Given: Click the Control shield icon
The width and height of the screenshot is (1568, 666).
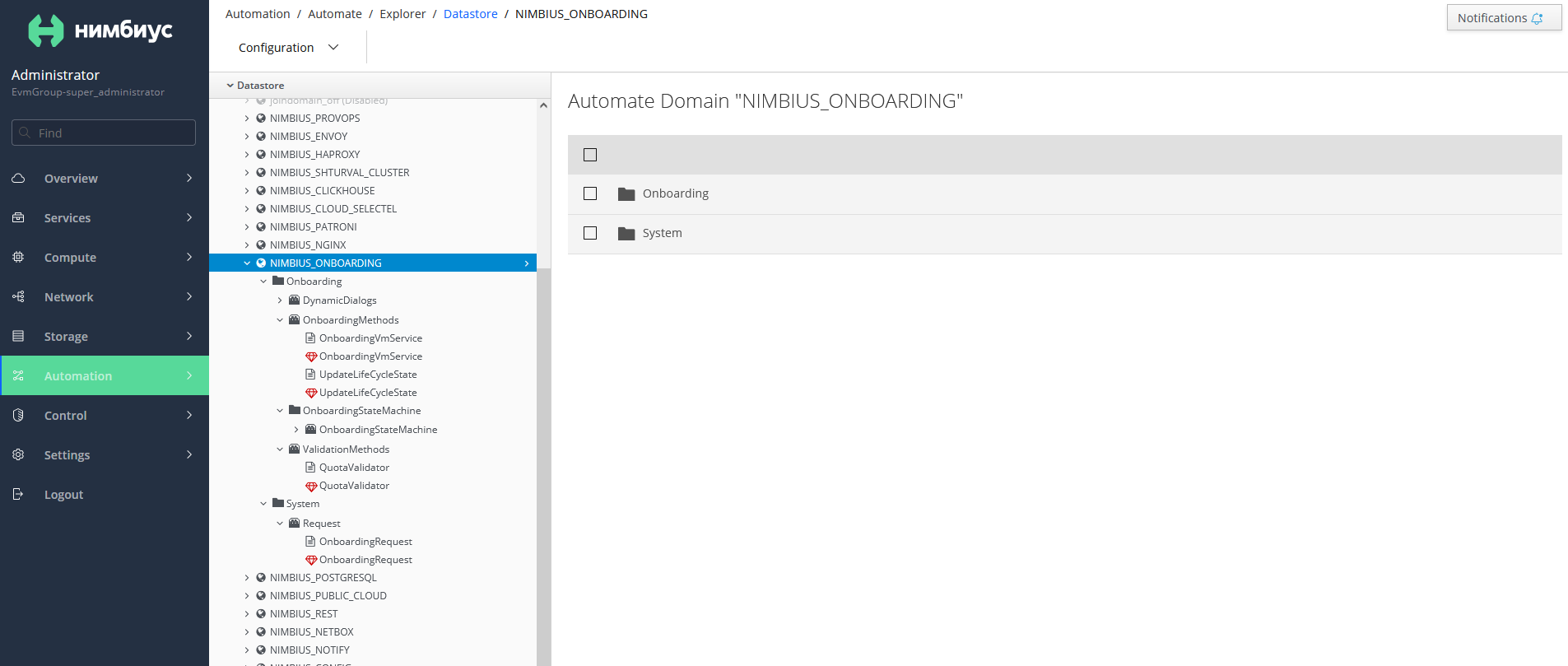Looking at the screenshot, I should tap(18, 415).
